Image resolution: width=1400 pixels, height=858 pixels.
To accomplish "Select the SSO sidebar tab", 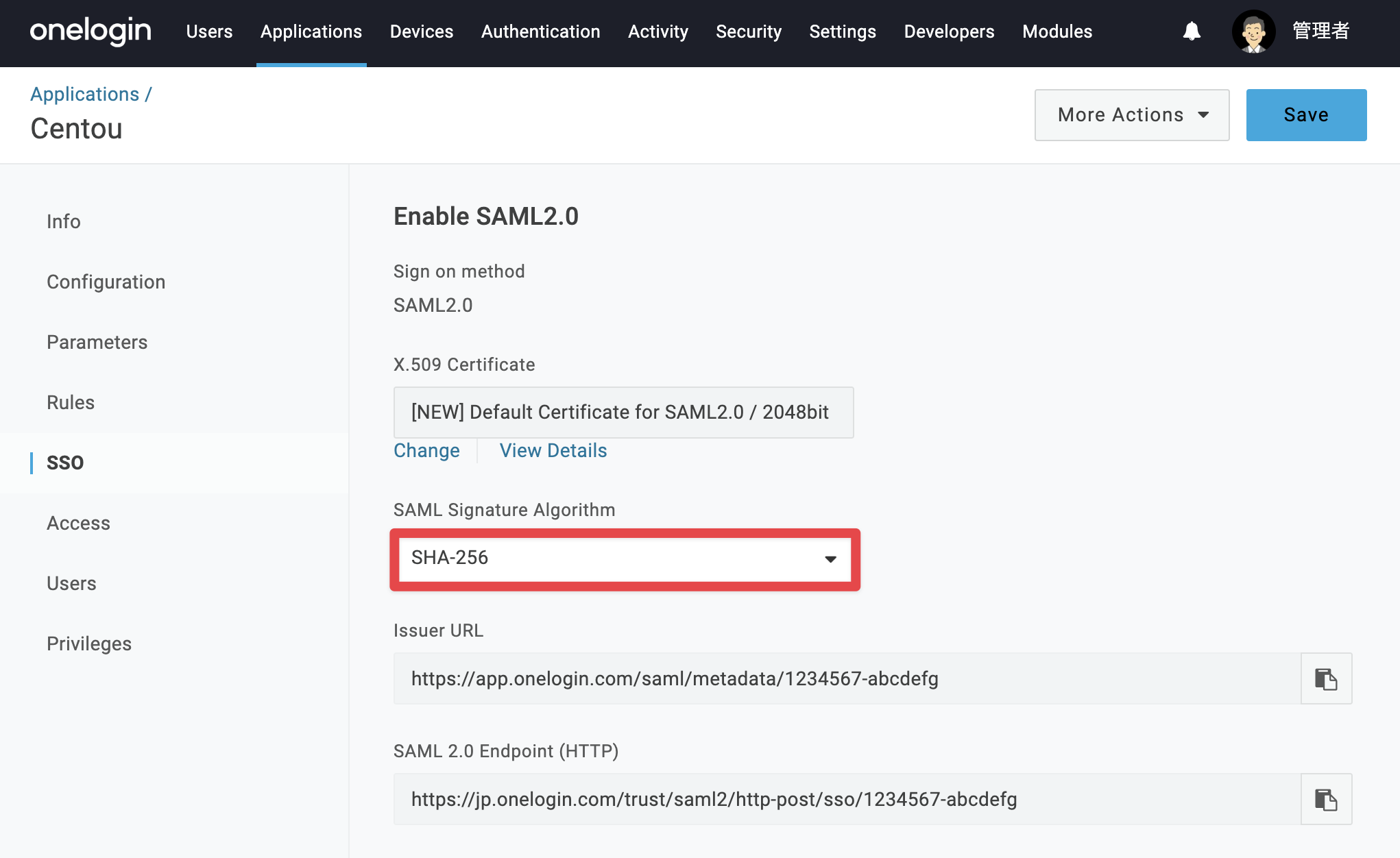I will point(65,463).
